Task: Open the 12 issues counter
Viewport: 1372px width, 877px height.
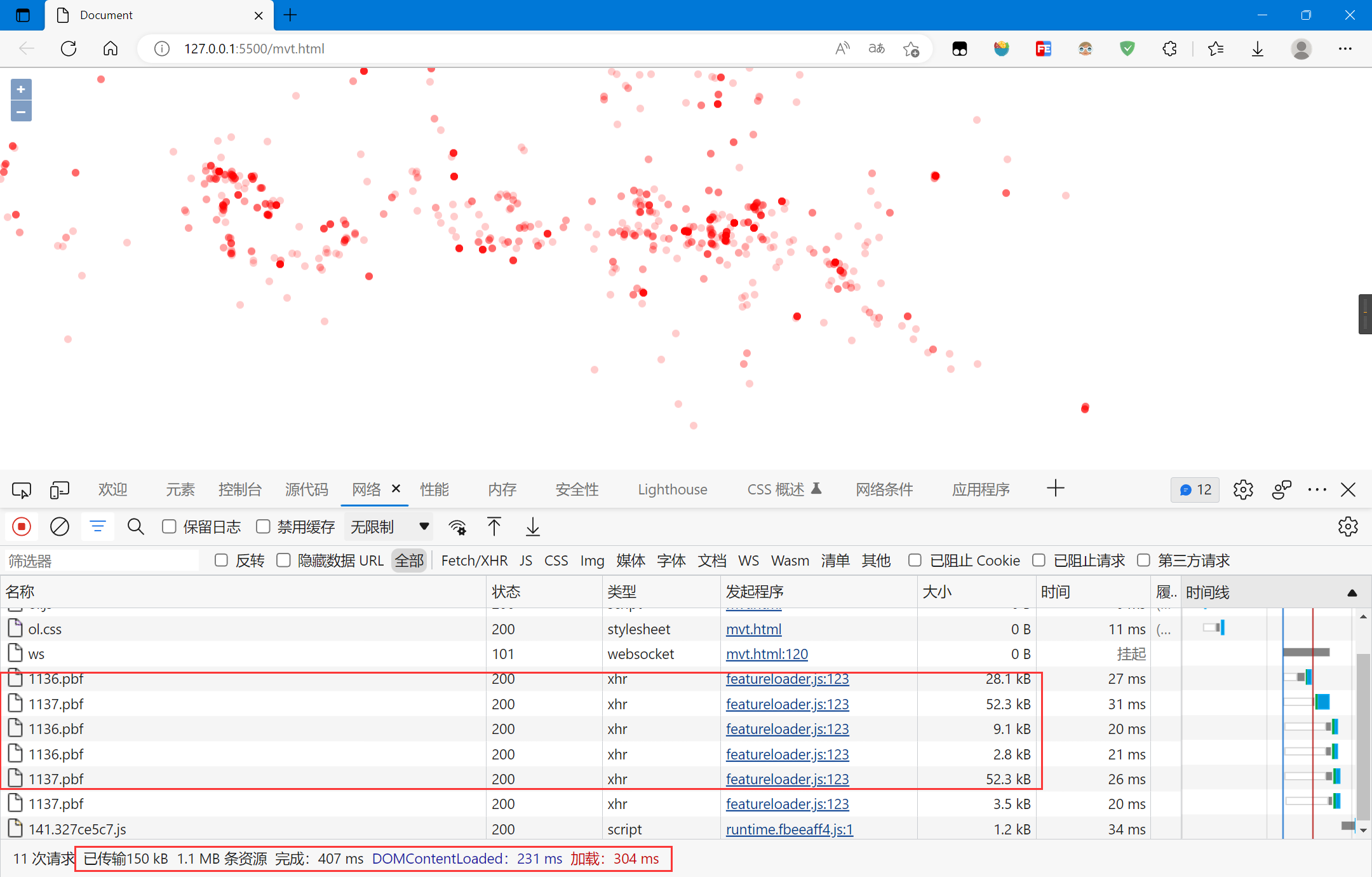Action: (1195, 490)
